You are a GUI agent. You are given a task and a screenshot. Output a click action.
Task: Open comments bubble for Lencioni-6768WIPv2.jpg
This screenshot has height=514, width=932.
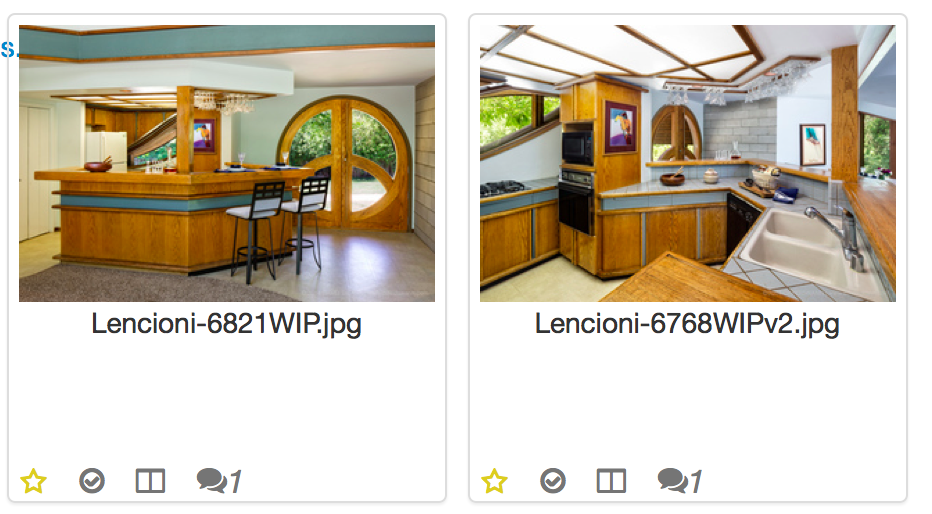click(x=673, y=480)
